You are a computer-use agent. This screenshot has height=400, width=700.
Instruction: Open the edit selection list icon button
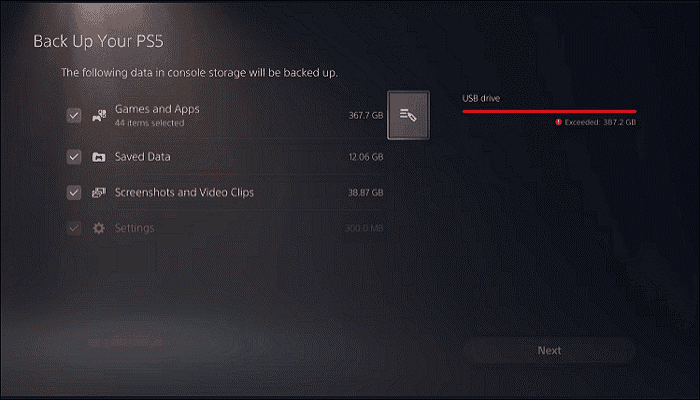point(408,115)
